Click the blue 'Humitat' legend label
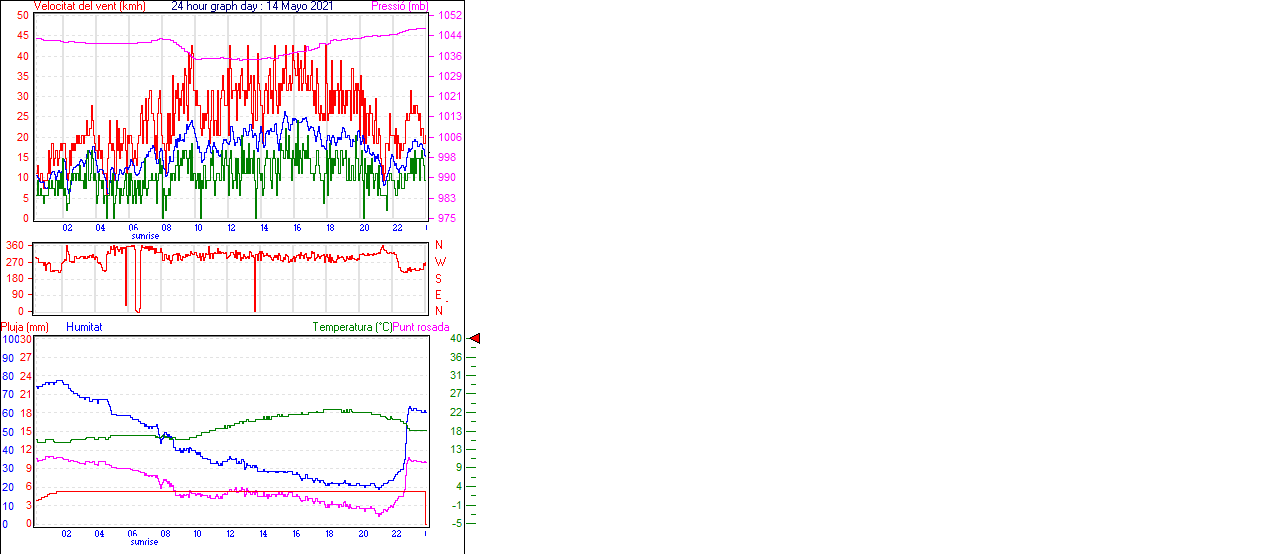The image size is (1280, 554). click(x=84, y=327)
